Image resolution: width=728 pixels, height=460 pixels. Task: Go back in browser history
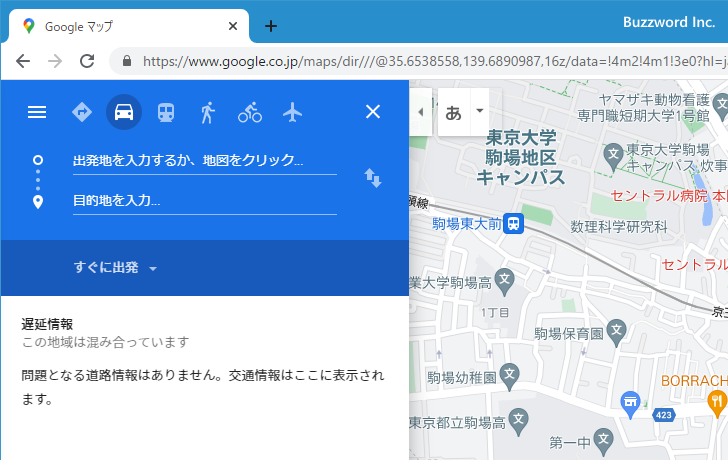[23, 61]
